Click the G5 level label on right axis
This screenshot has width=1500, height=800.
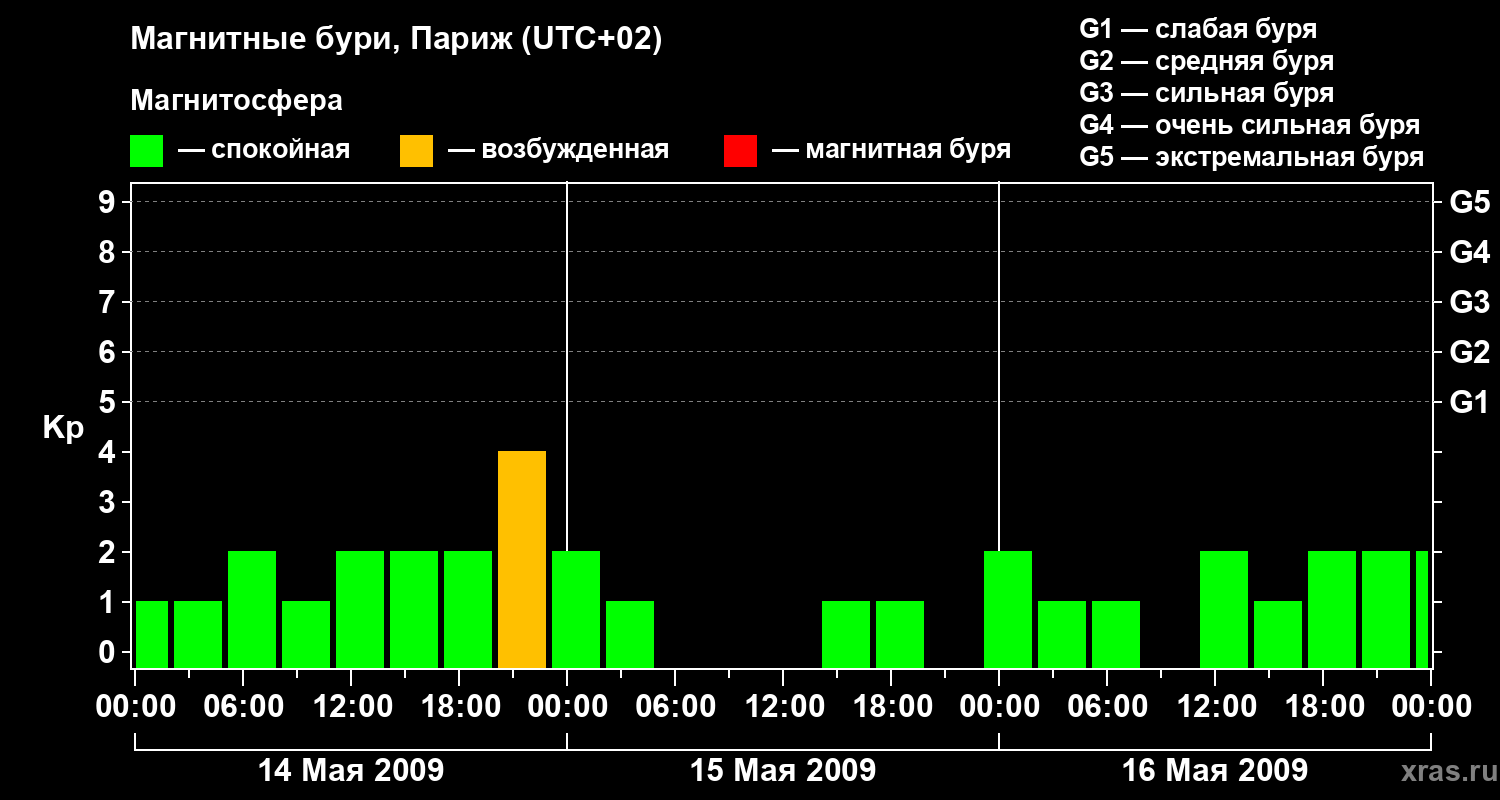pyautogui.click(x=1469, y=202)
